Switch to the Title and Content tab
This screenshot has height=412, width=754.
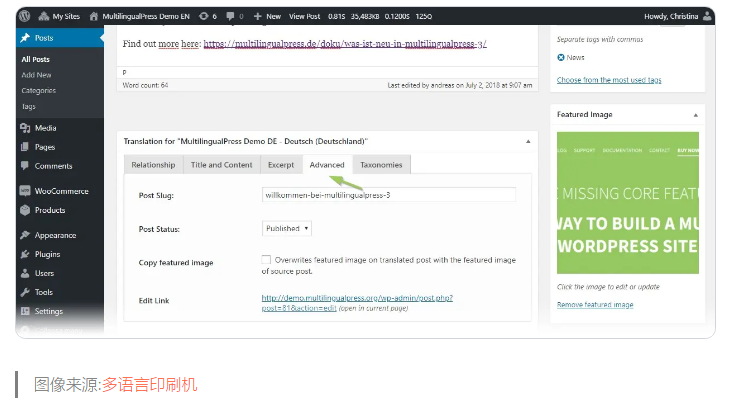pos(222,165)
